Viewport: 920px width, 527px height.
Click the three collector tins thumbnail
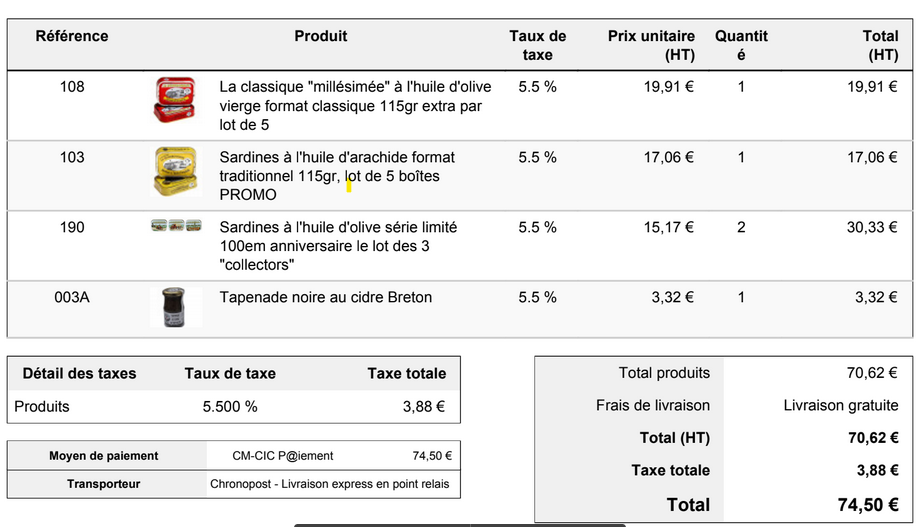coord(176,226)
